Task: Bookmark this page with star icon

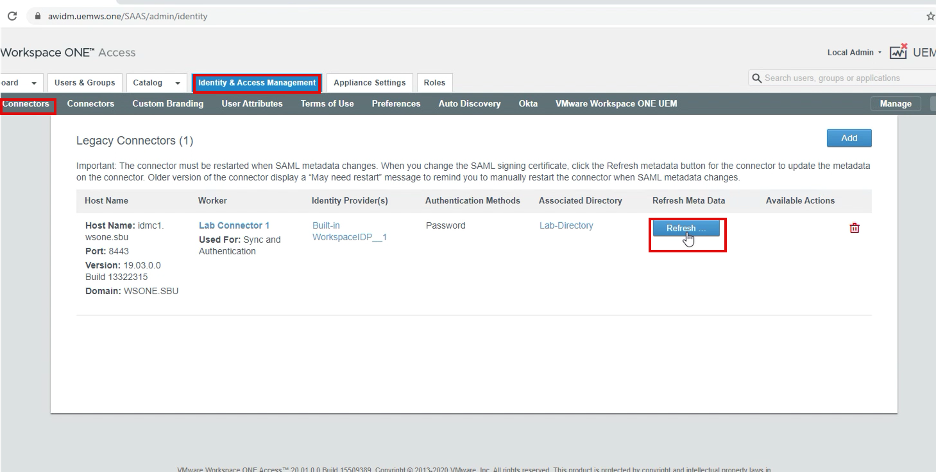Action: coord(930,16)
